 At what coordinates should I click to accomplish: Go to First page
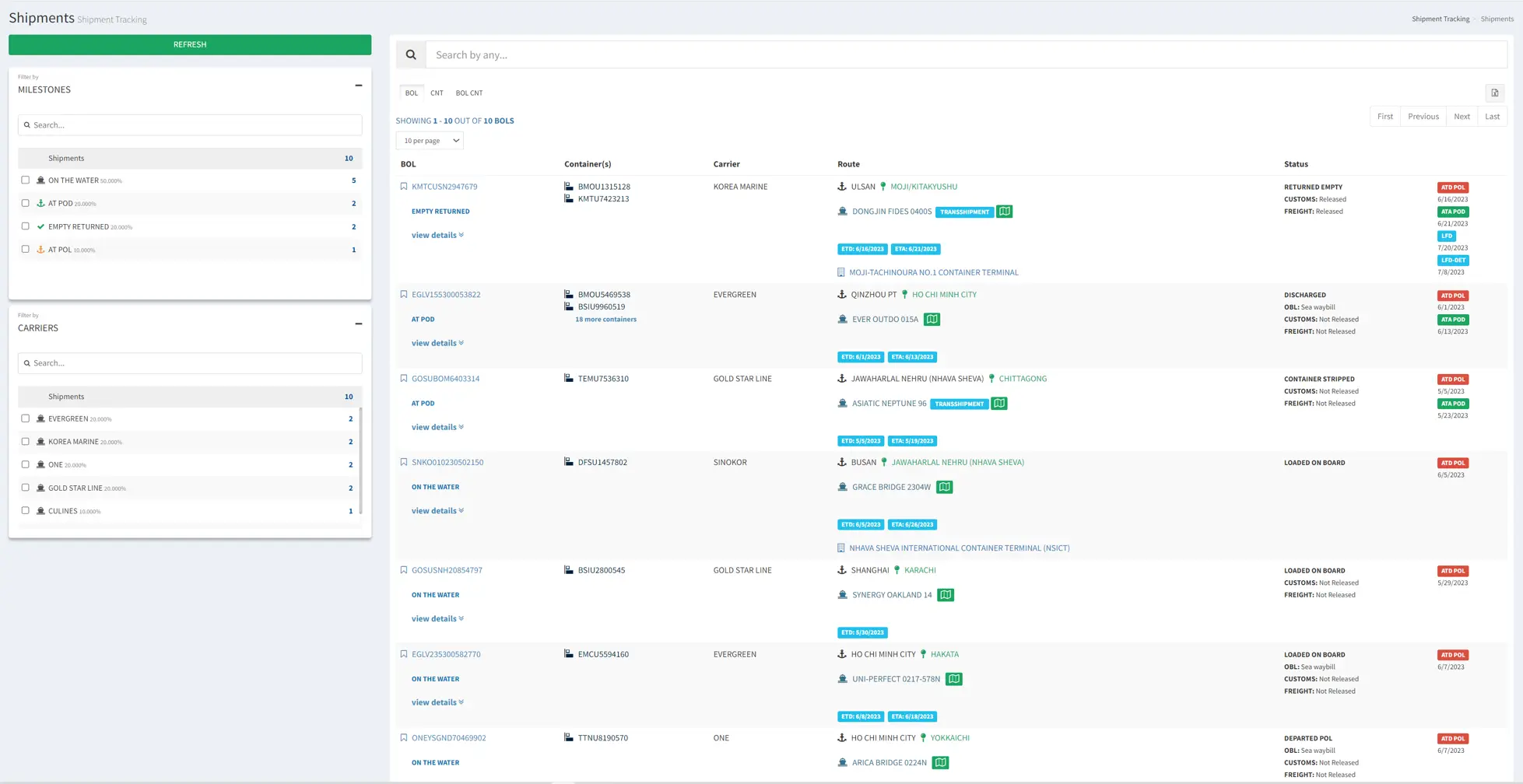[x=1385, y=117]
